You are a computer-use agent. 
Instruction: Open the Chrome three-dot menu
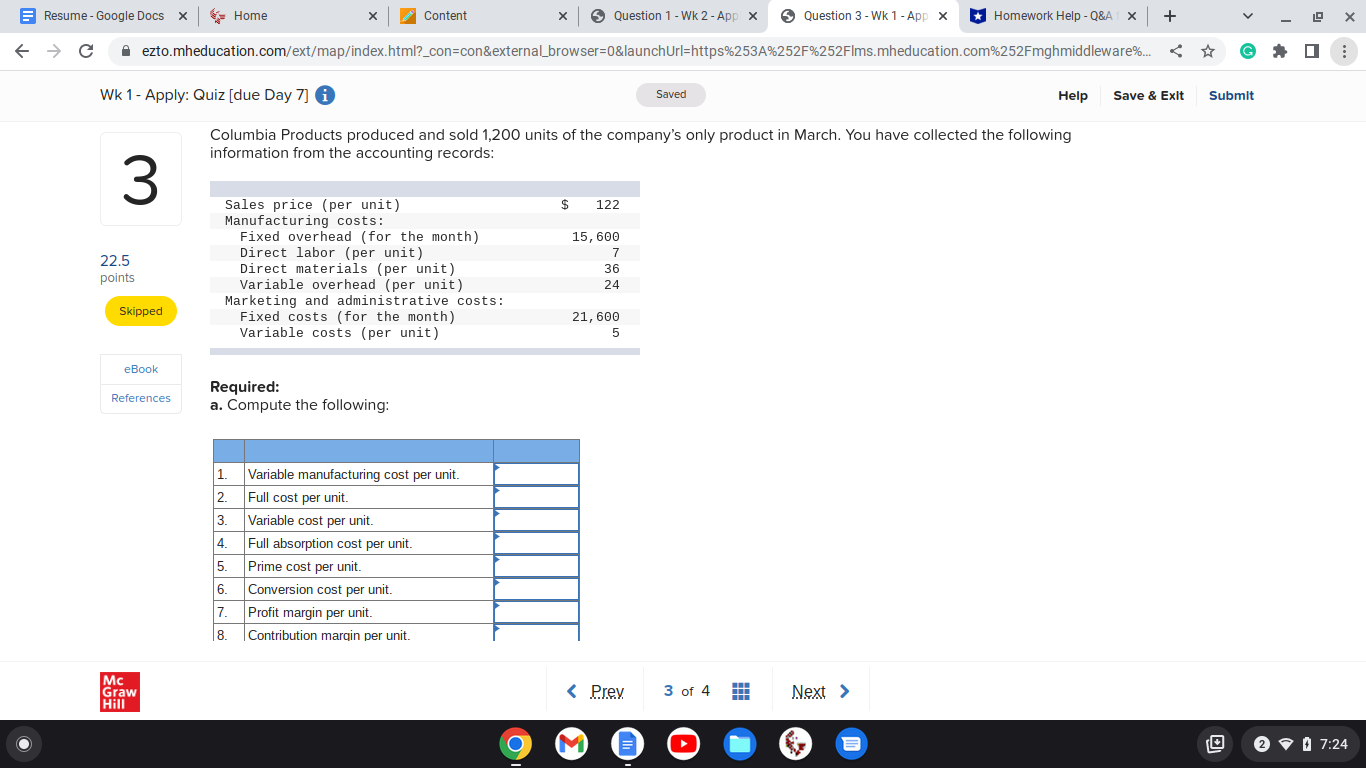(x=1342, y=51)
